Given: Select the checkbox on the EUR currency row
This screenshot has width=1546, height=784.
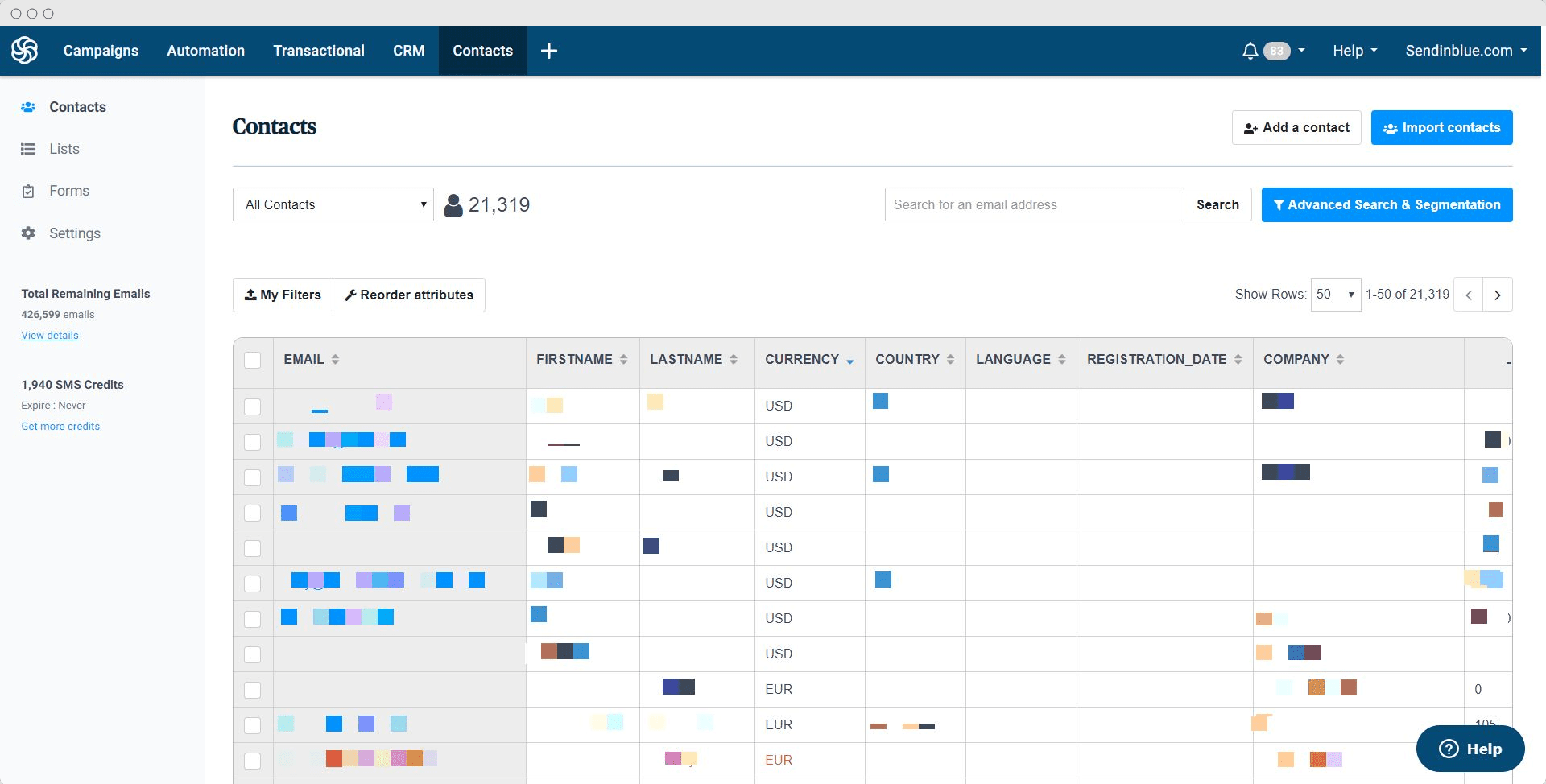Looking at the screenshot, I should click(x=253, y=690).
